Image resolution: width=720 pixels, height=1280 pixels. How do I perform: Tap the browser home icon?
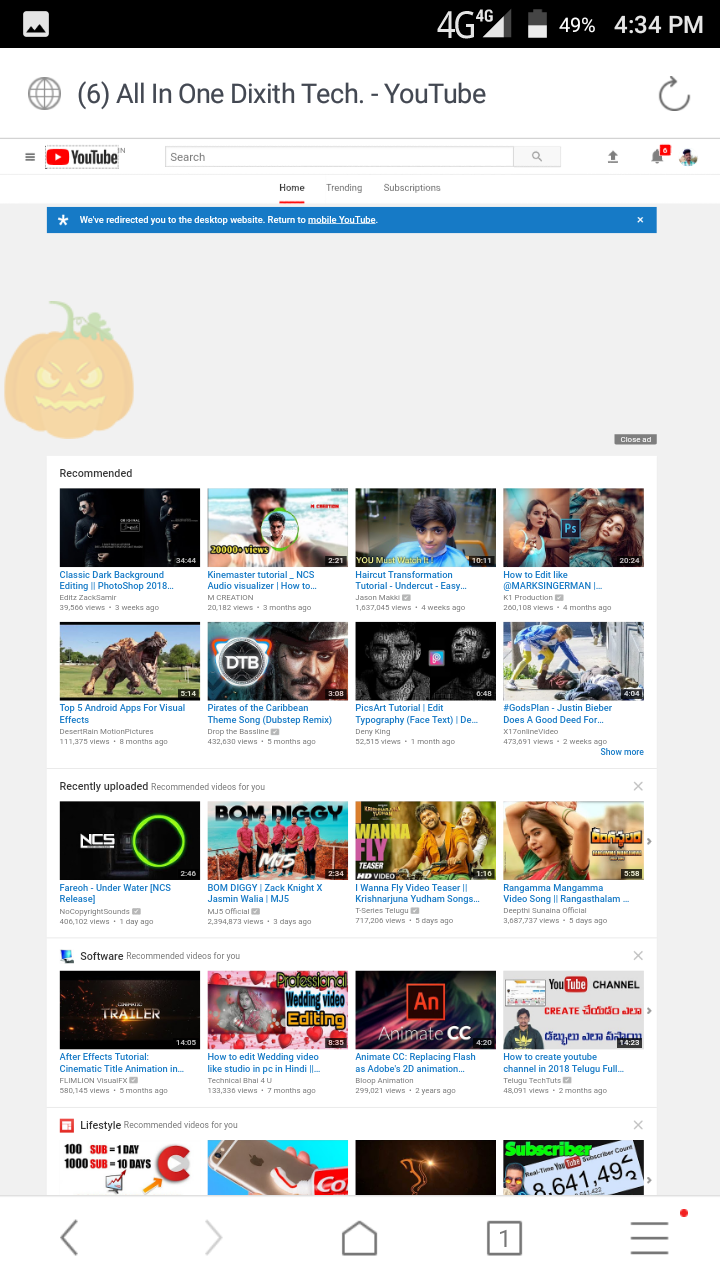coord(359,1238)
